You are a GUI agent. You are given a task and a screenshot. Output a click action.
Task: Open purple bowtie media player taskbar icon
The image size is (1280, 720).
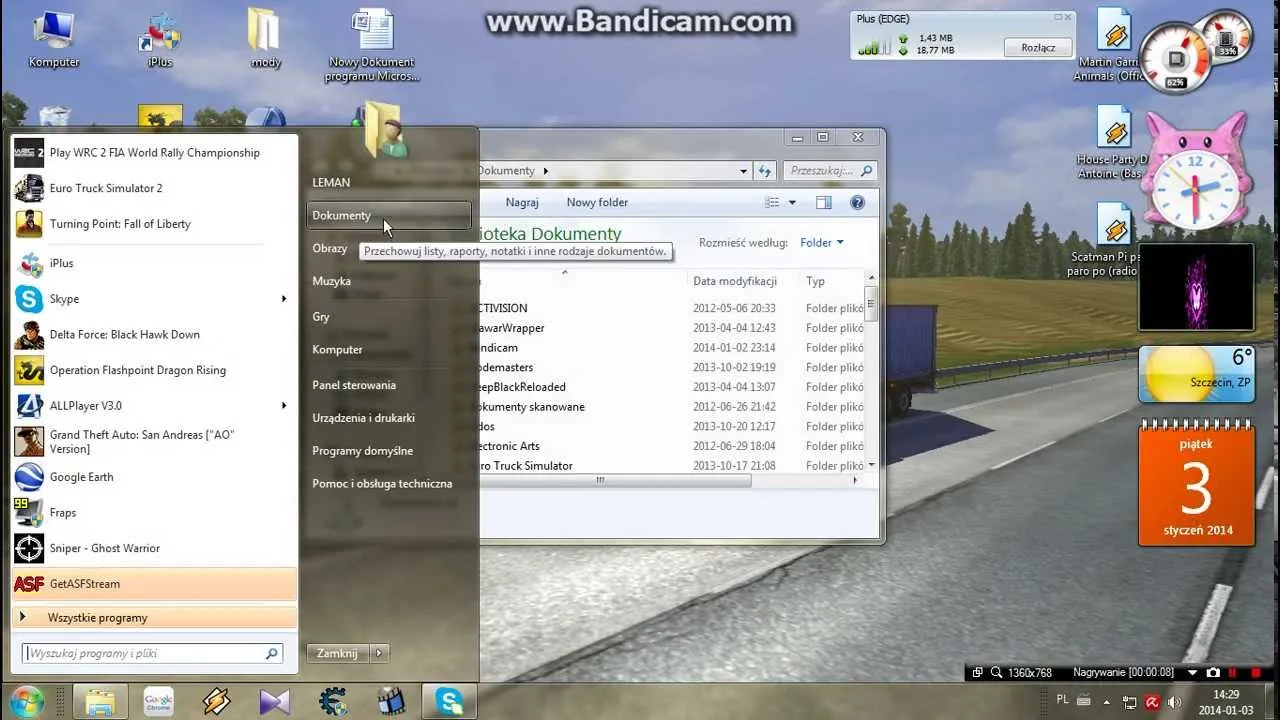[x=274, y=701]
